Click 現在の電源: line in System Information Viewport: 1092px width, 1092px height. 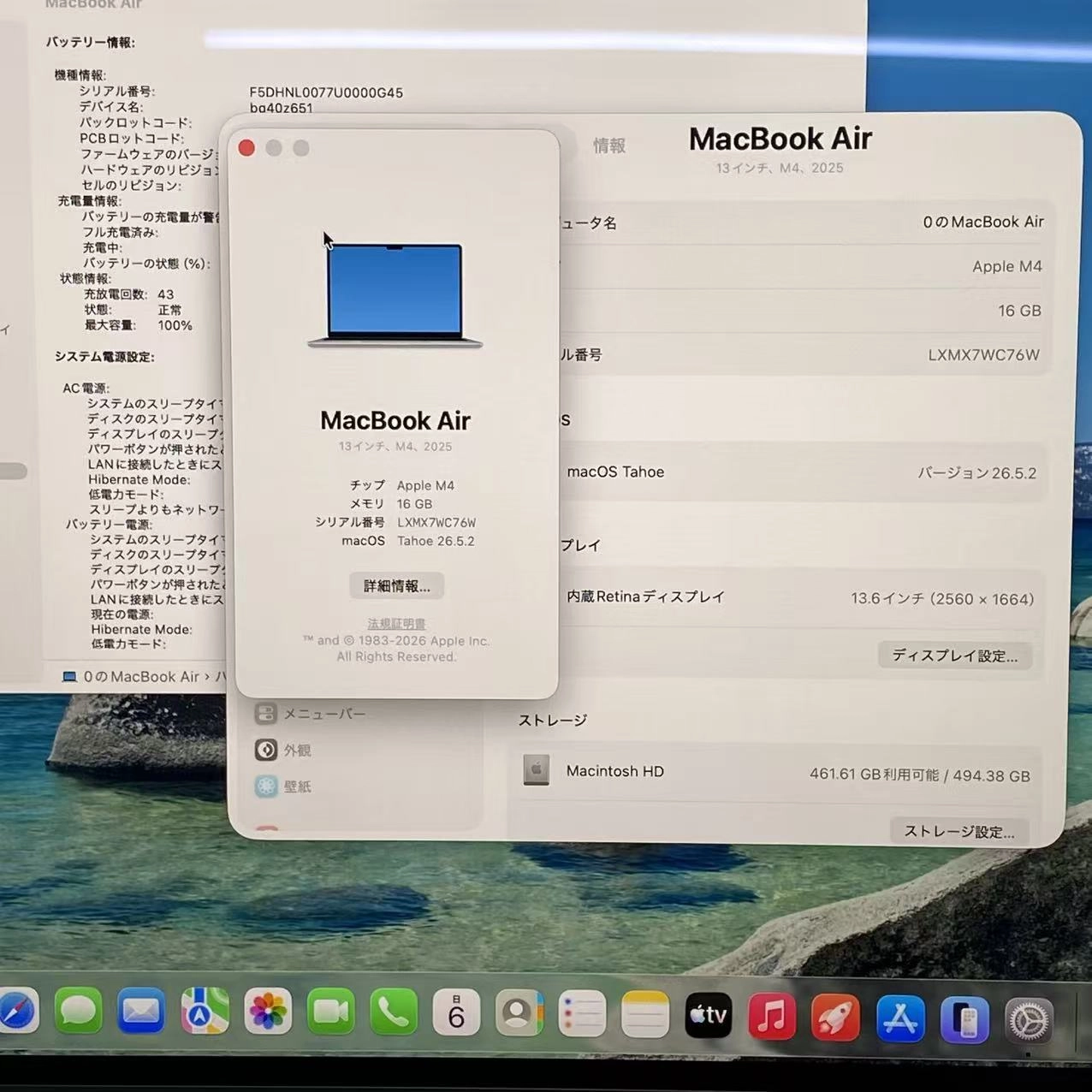[122, 614]
